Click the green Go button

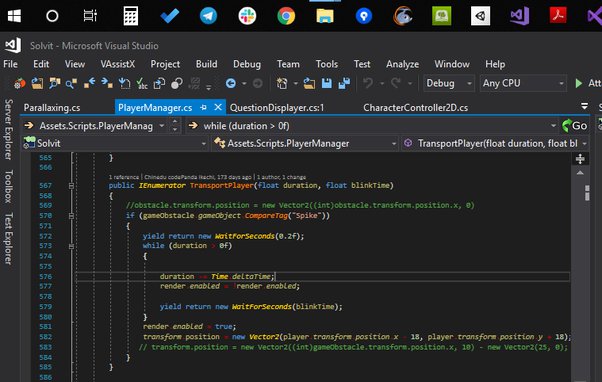[x=575, y=126]
